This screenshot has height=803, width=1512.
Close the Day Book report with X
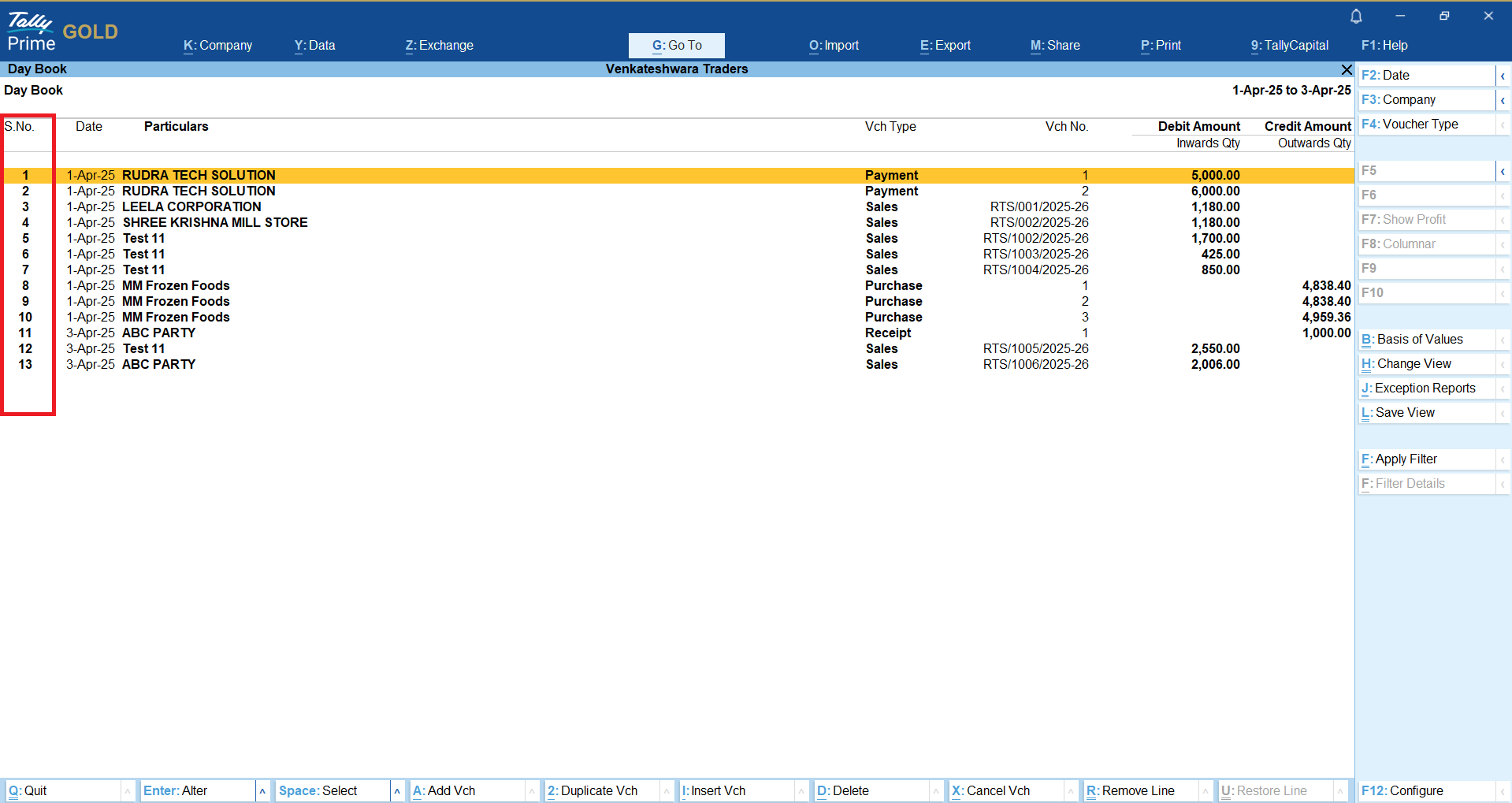(1347, 69)
